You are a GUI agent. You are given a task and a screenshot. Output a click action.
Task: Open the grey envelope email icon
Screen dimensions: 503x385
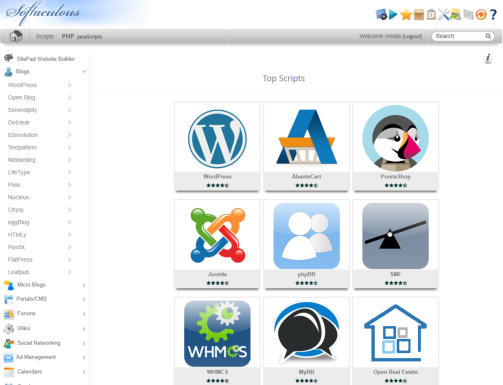click(468, 15)
